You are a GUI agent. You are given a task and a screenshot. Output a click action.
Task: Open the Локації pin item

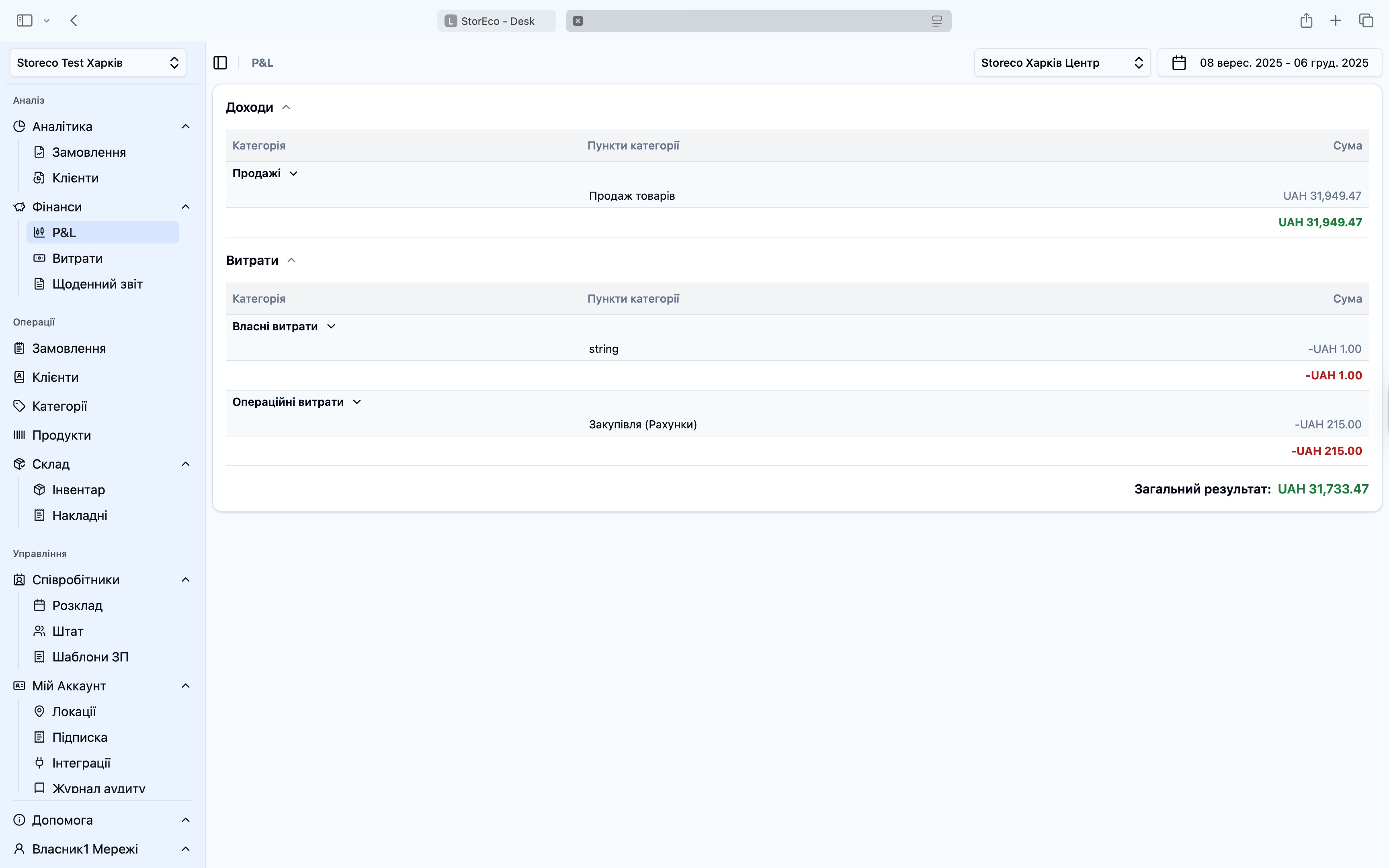point(74,711)
